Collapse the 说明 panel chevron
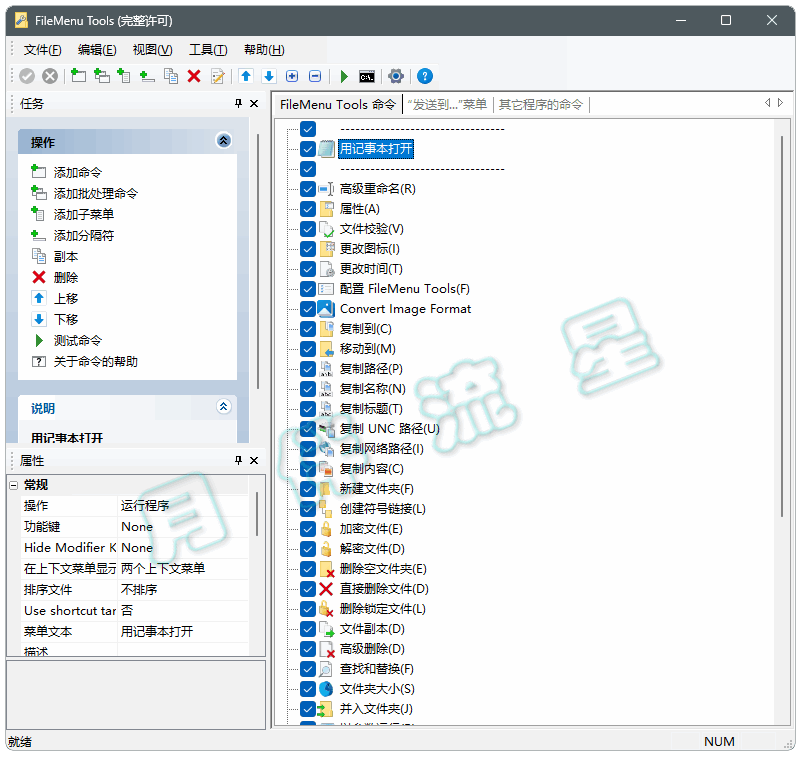 pos(223,407)
